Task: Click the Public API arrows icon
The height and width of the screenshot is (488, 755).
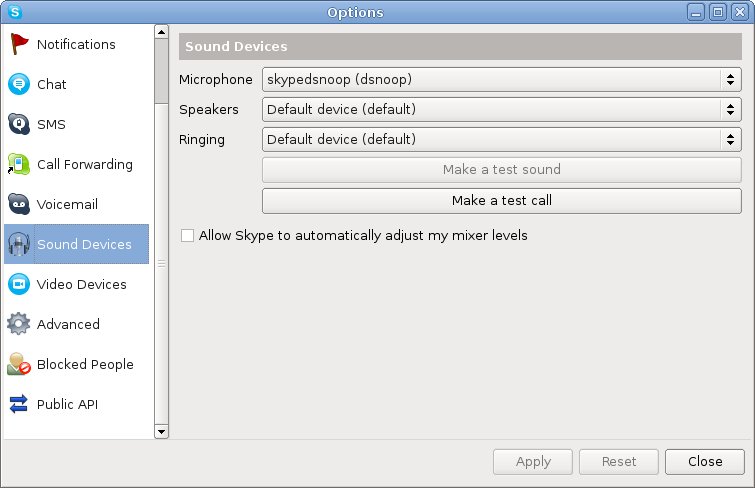Action: tap(19, 404)
